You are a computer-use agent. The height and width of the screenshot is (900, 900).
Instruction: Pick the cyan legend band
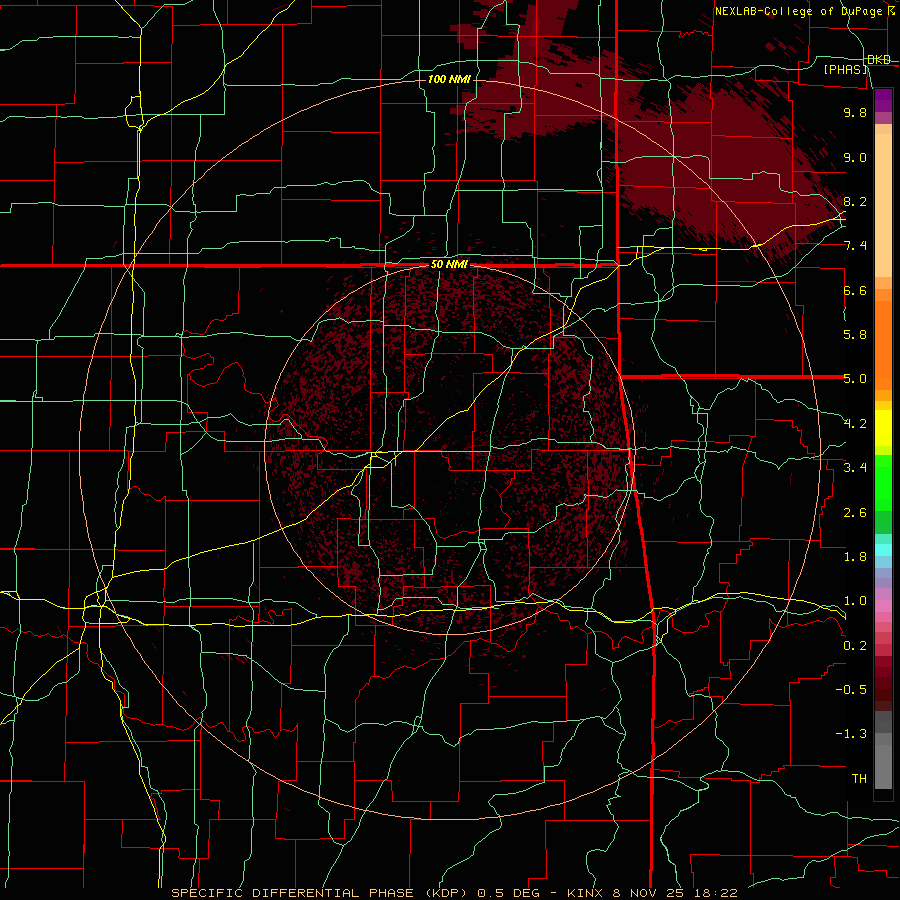[x=883, y=550]
